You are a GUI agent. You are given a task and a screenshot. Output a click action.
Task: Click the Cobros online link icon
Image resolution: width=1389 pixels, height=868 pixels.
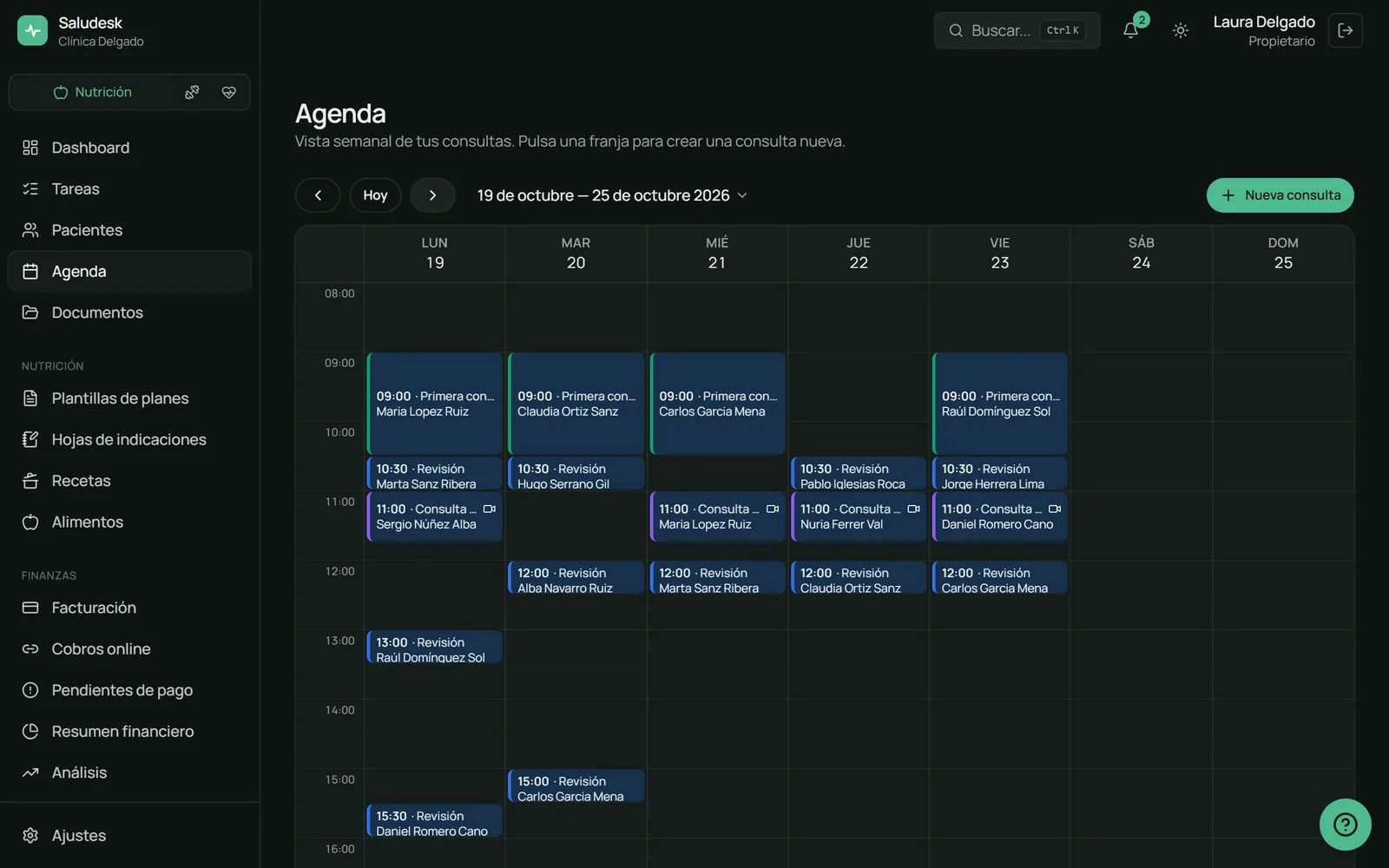coord(30,648)
